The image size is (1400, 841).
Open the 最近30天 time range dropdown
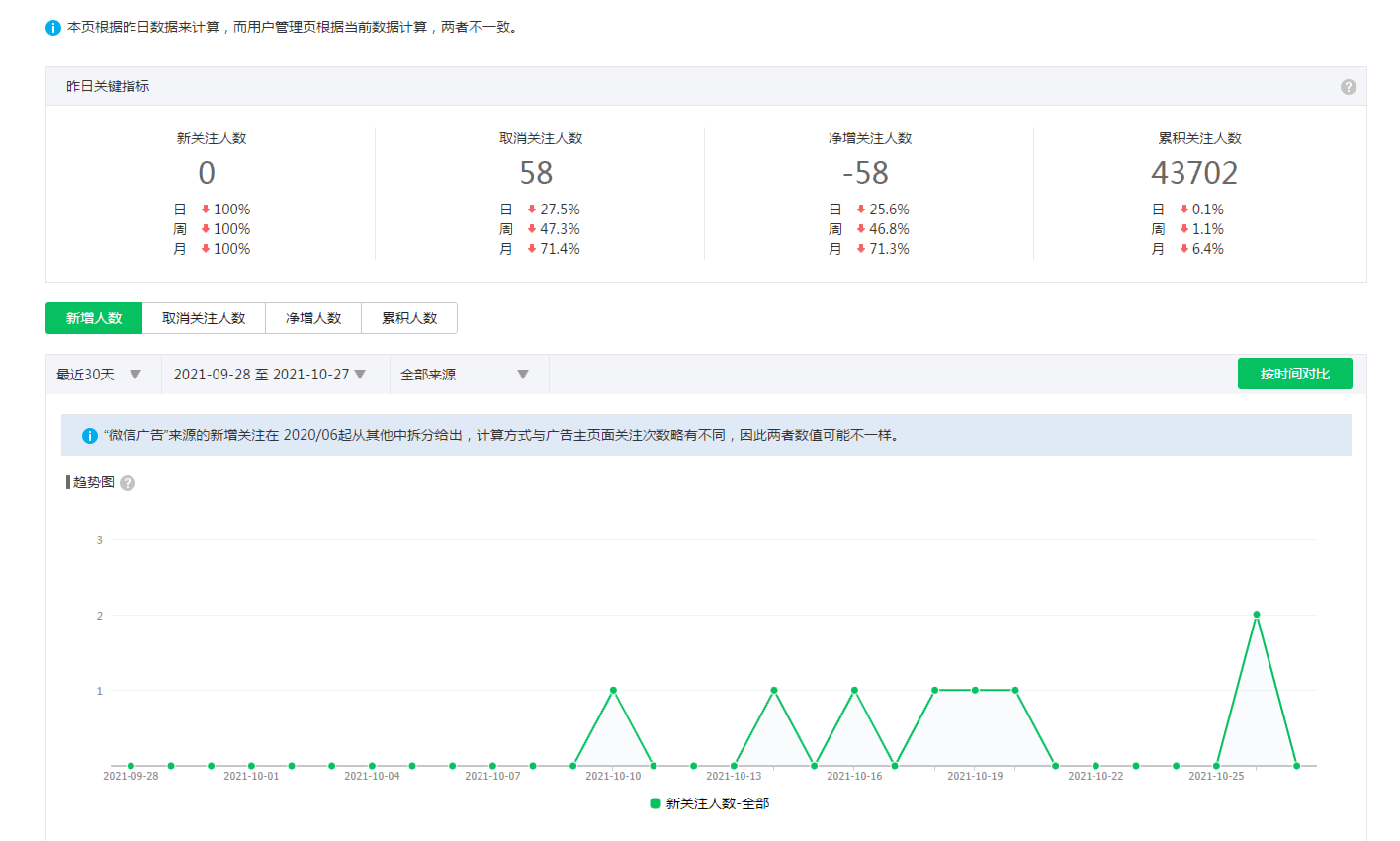99,375
